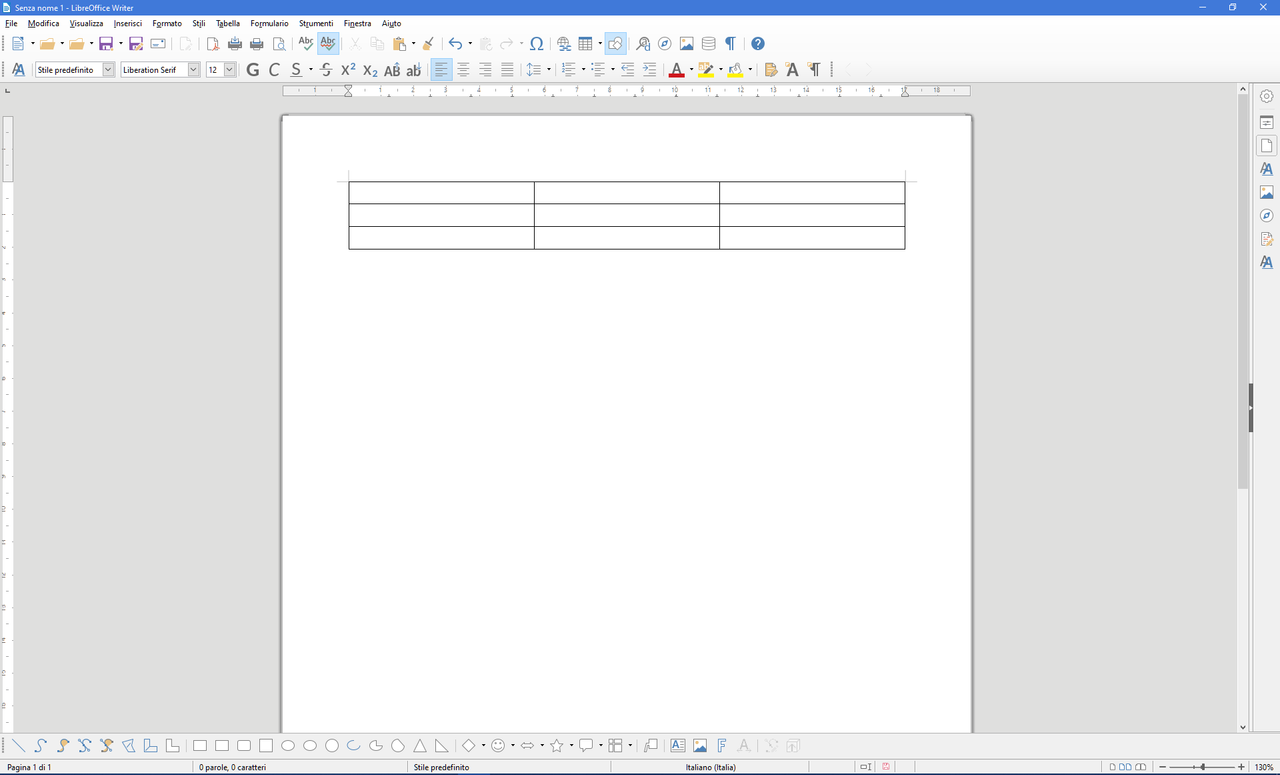The image size is (1280, 775).
Task: Expand Stars and Banners dropdown arrow
Action: click(x=571, y=745)
